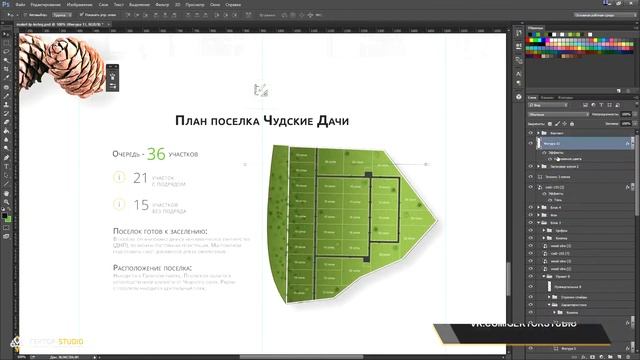
Task: Select the Zoom tool
Action: point(6,202)
